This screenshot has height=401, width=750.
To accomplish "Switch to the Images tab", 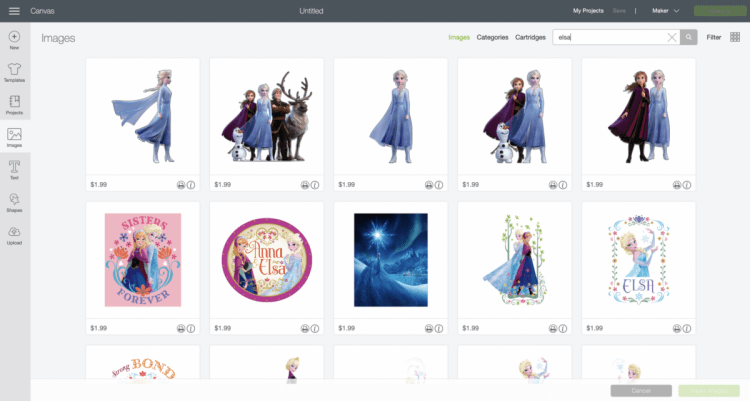I will tap(459, 37).
